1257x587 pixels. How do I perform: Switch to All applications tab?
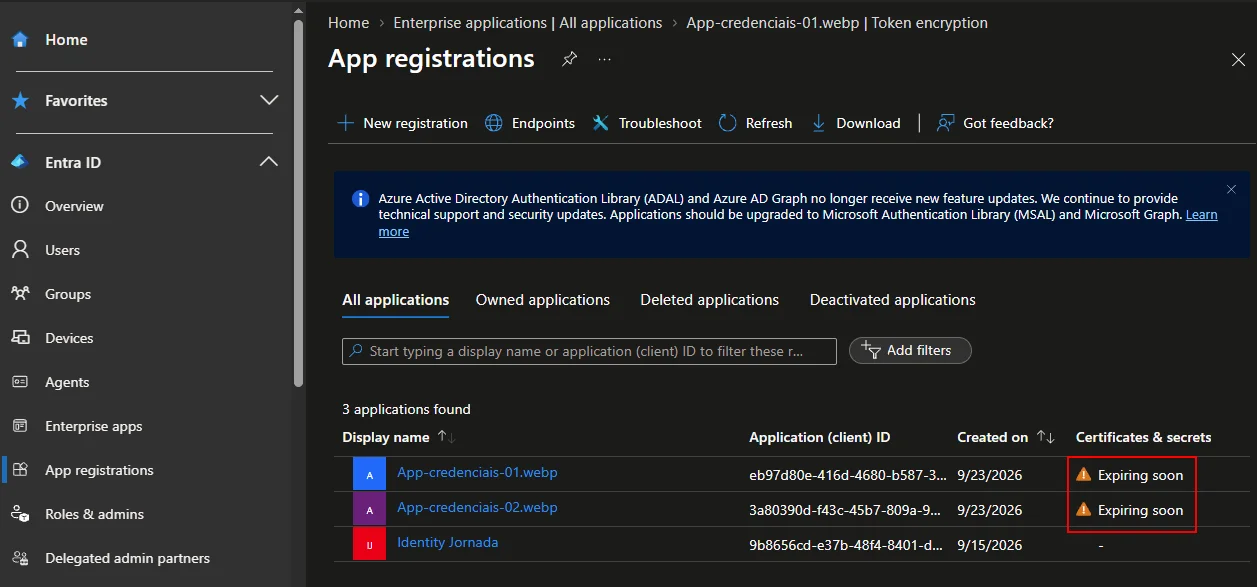396,300
